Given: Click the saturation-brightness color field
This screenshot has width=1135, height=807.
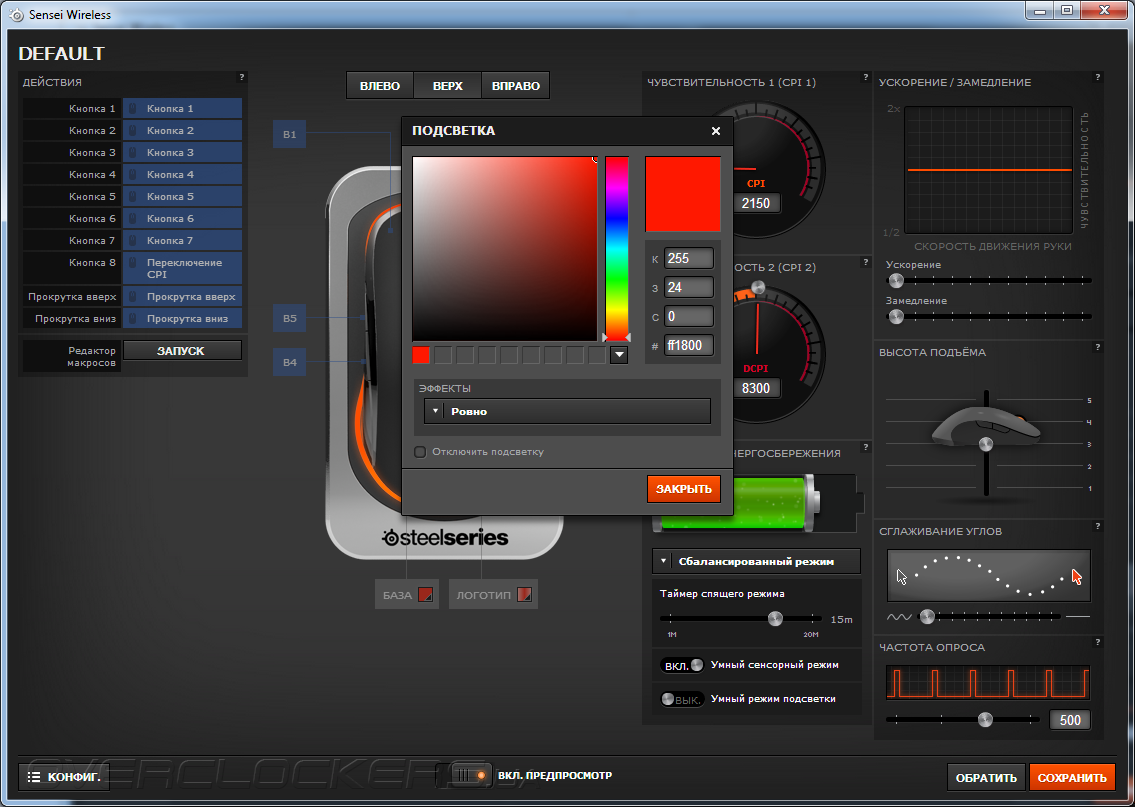Looking at the screenshot, I should point(505,248).
